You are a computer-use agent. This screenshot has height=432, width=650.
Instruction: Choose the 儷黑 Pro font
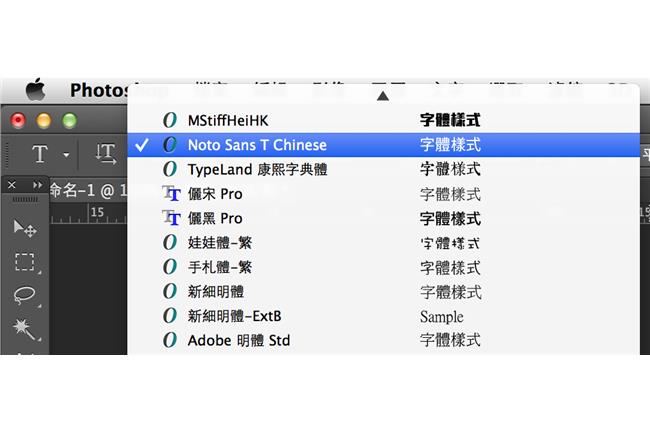pyautogui.click(x=383, y=218)
